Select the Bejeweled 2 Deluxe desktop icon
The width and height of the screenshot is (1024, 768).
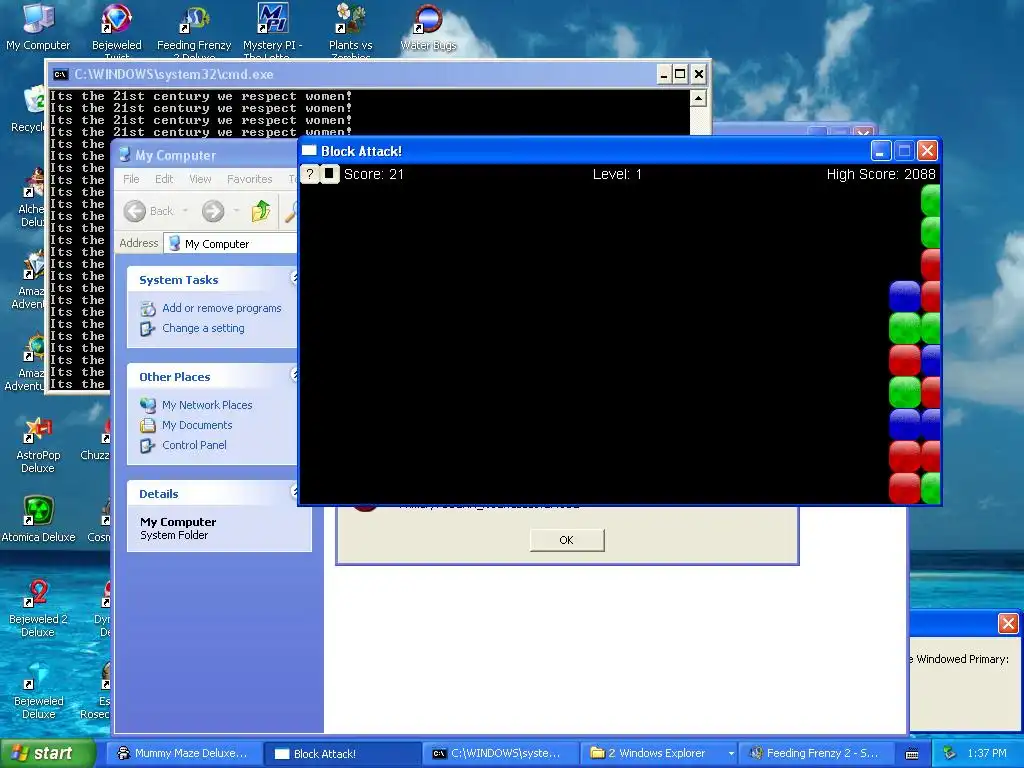(x=38, y=609)
